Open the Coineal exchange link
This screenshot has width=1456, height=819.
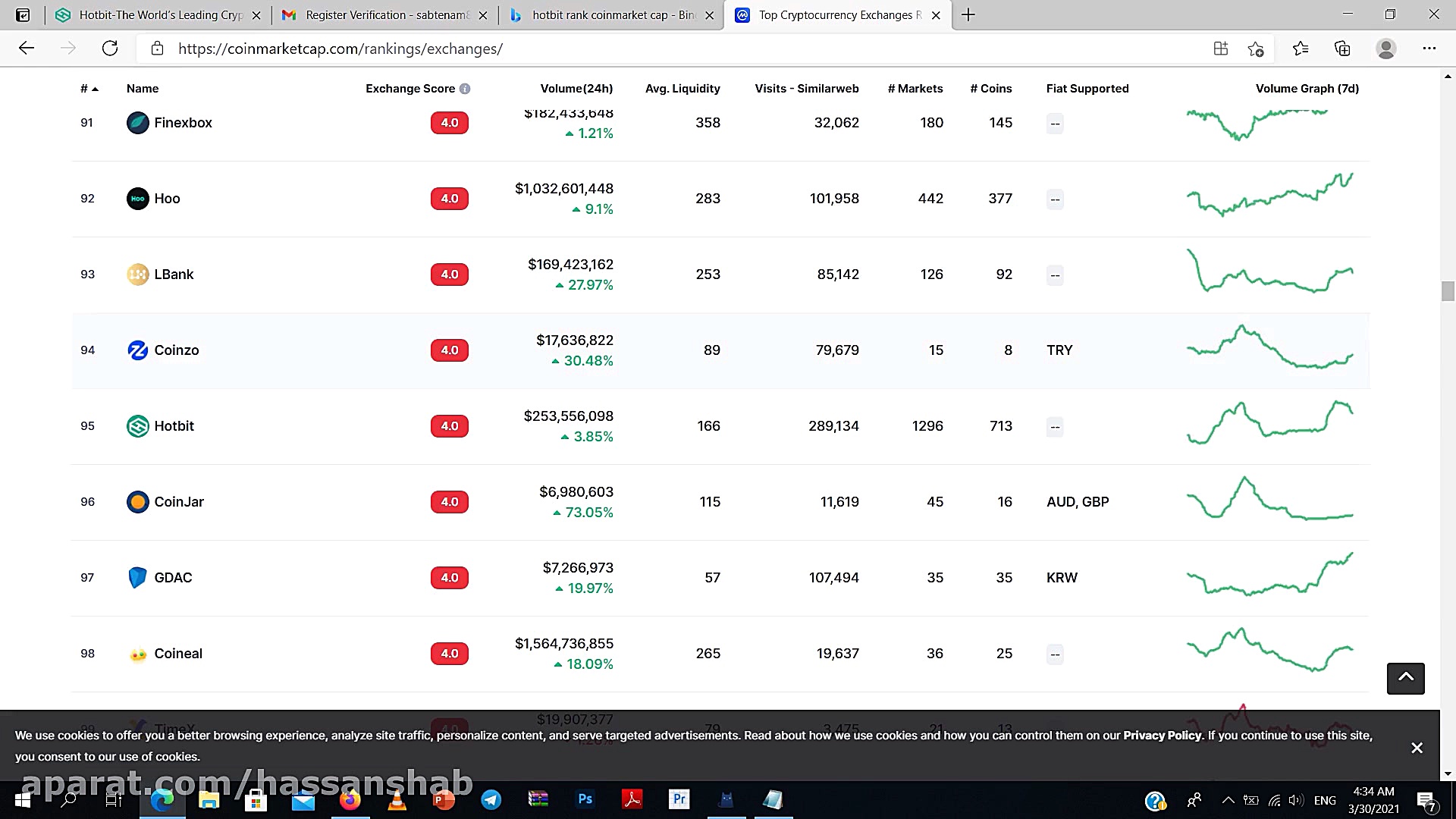[x=178, y=654]
